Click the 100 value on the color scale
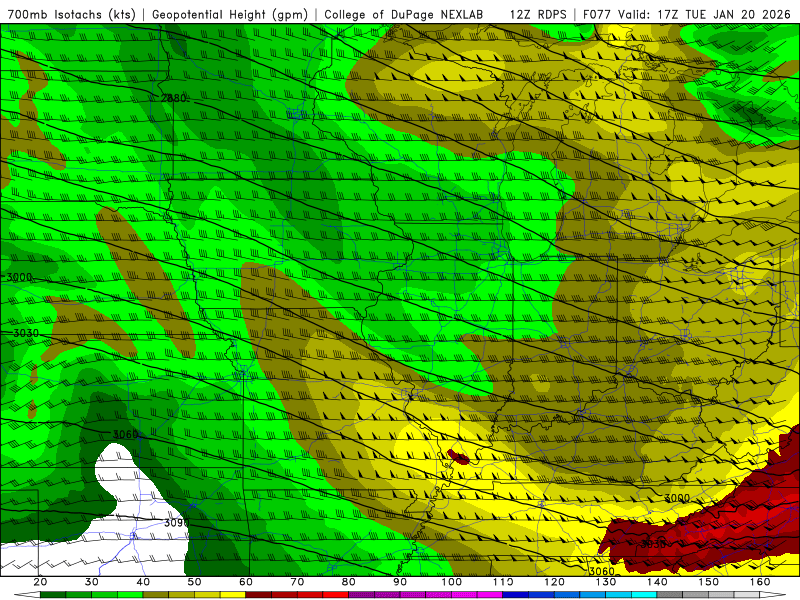 click(452, 582)
